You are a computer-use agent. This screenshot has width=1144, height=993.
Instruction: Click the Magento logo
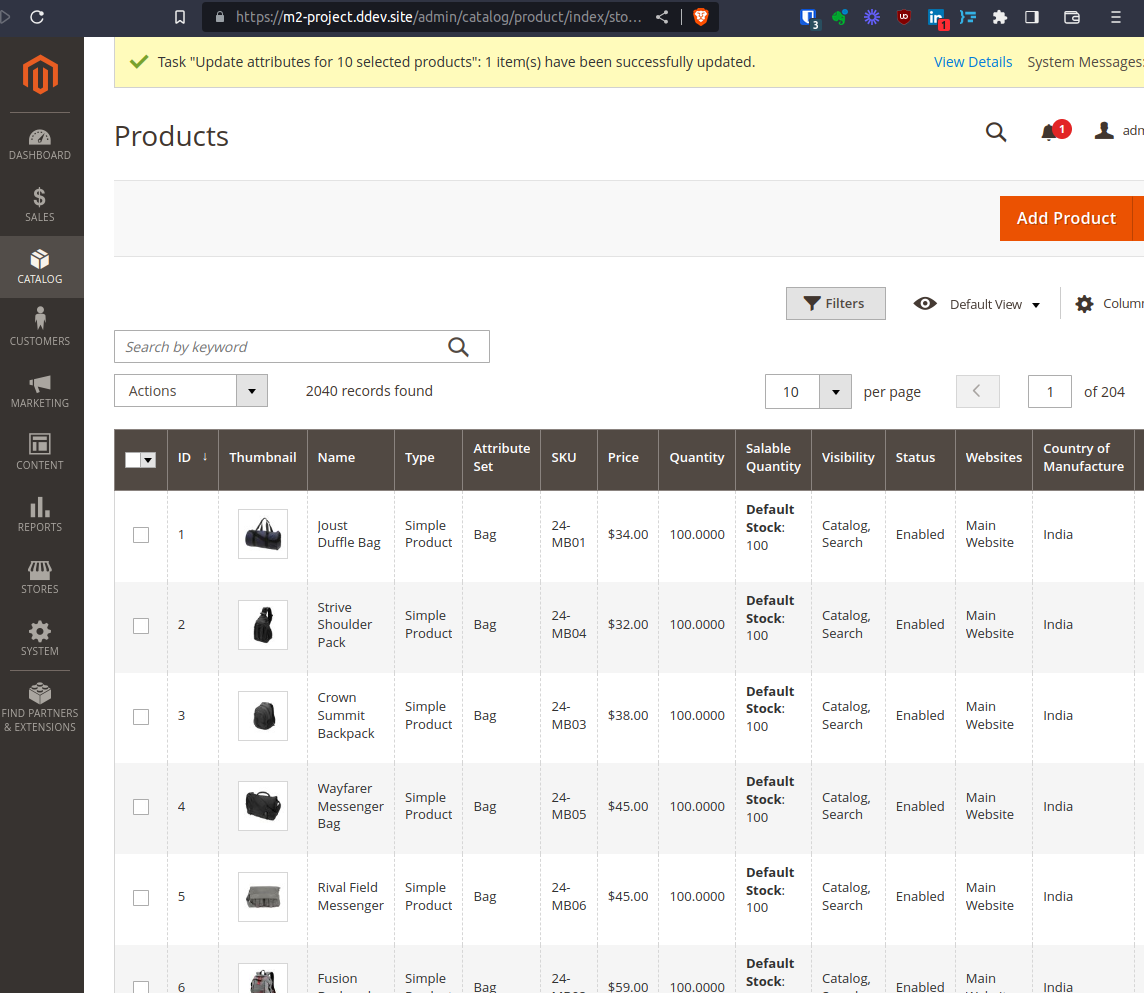click(x=40, y=74)
